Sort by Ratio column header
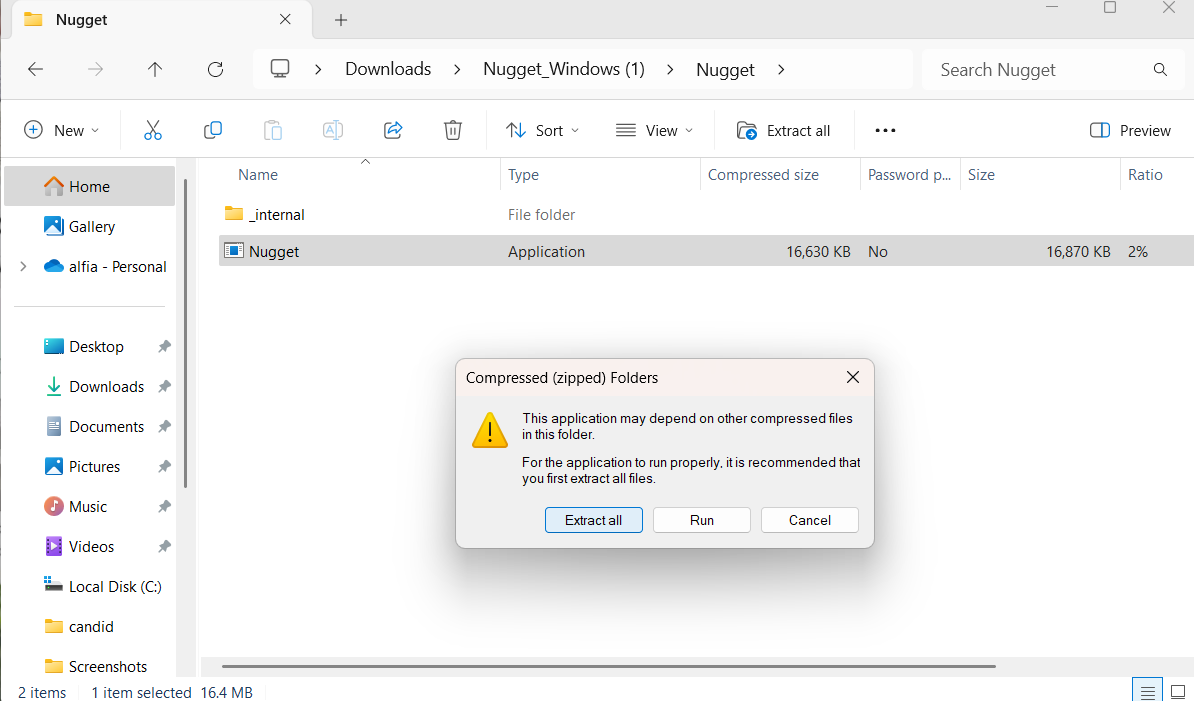This screenshot has width=1194, height=701. [x=1145, y=174]
